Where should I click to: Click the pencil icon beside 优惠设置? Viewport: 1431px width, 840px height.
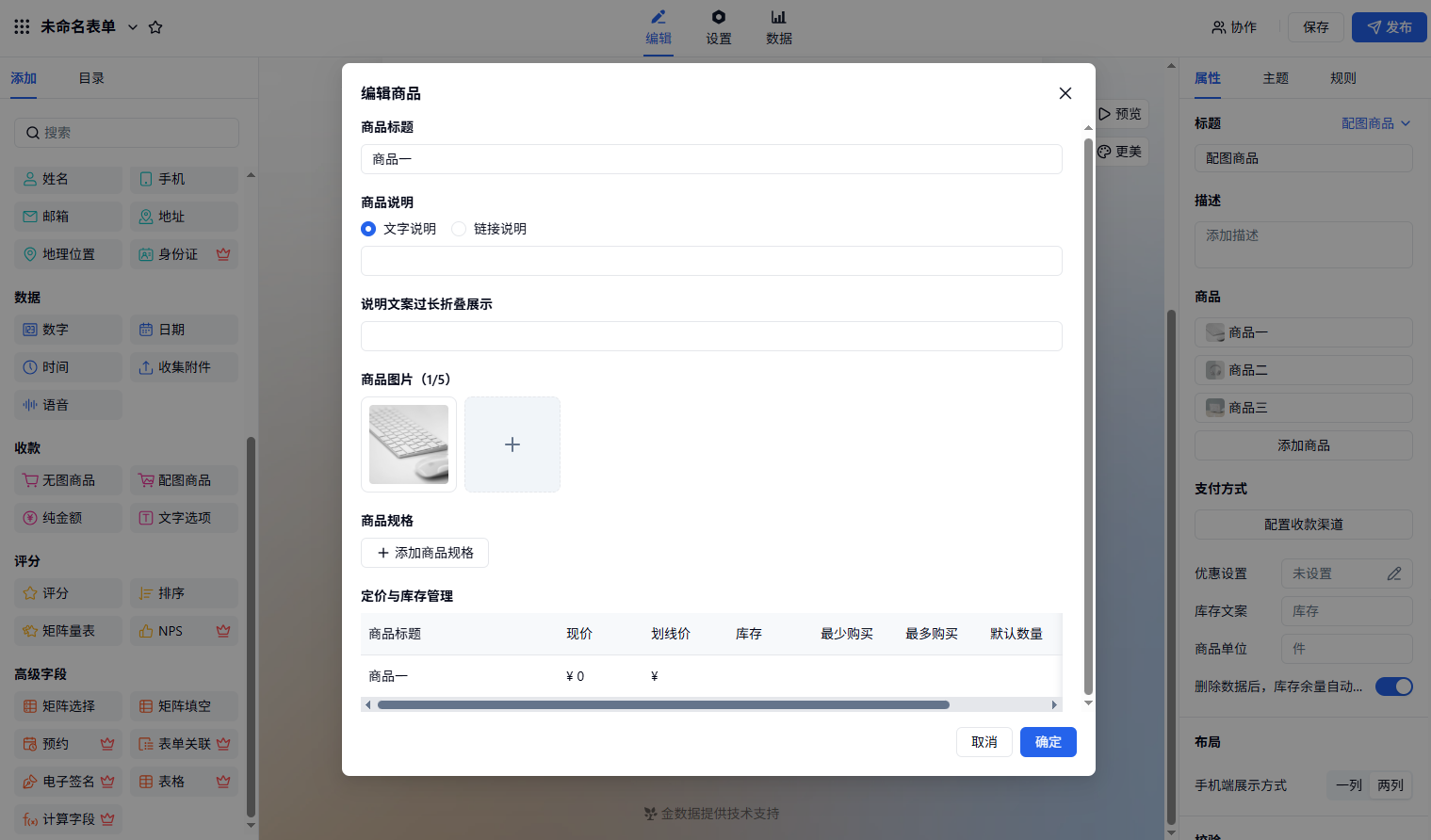[1394, 573]
